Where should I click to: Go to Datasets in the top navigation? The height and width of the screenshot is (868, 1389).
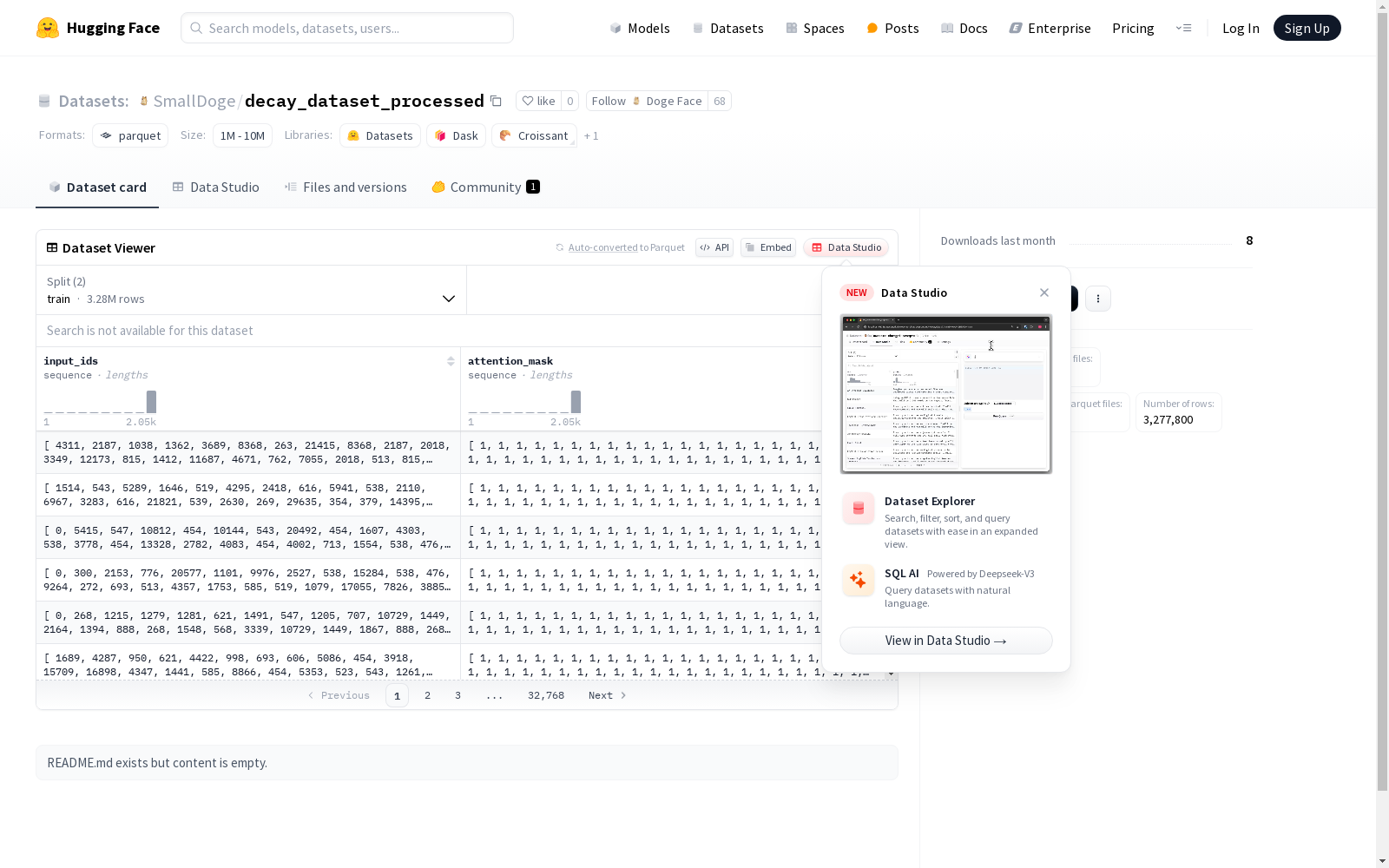(x=727, y=28)
